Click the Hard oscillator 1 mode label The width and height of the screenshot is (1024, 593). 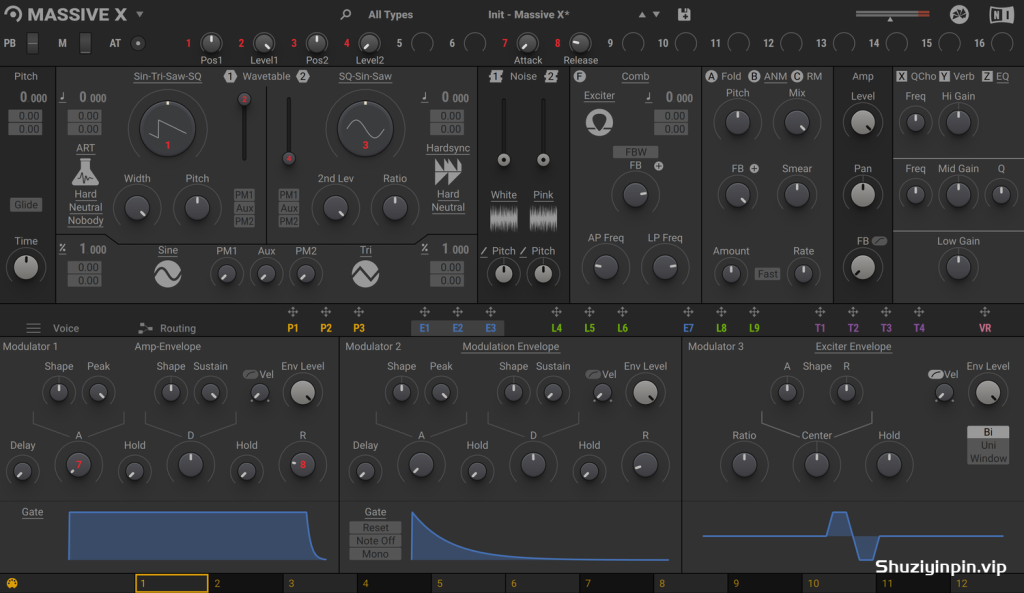pos(85,195)
